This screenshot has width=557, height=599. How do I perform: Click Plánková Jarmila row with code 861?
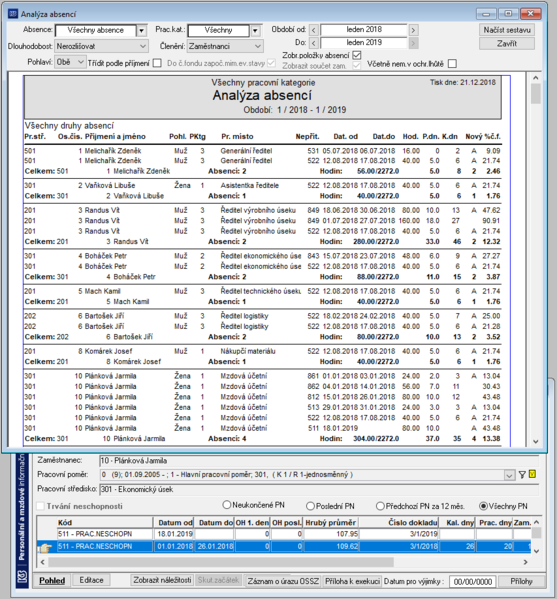[262, 376]
